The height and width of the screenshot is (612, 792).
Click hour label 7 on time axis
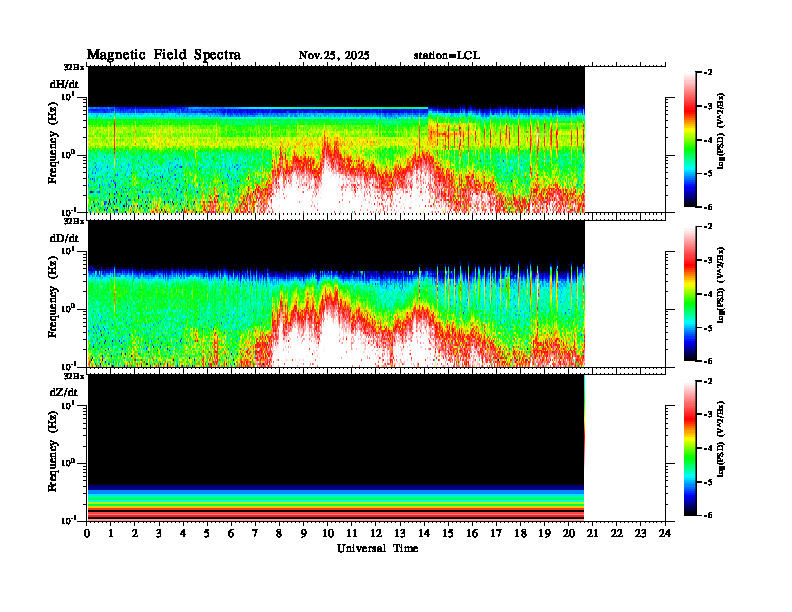(x=255, y=533)
